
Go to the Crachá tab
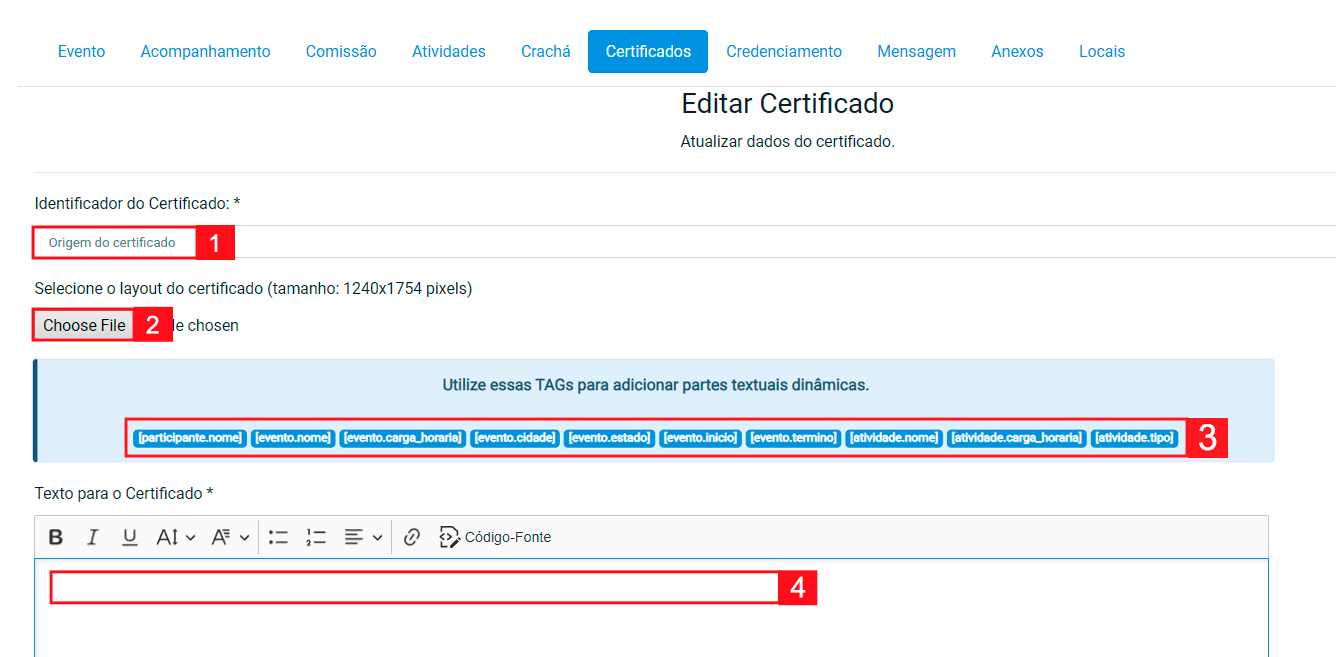coord(545,51)
